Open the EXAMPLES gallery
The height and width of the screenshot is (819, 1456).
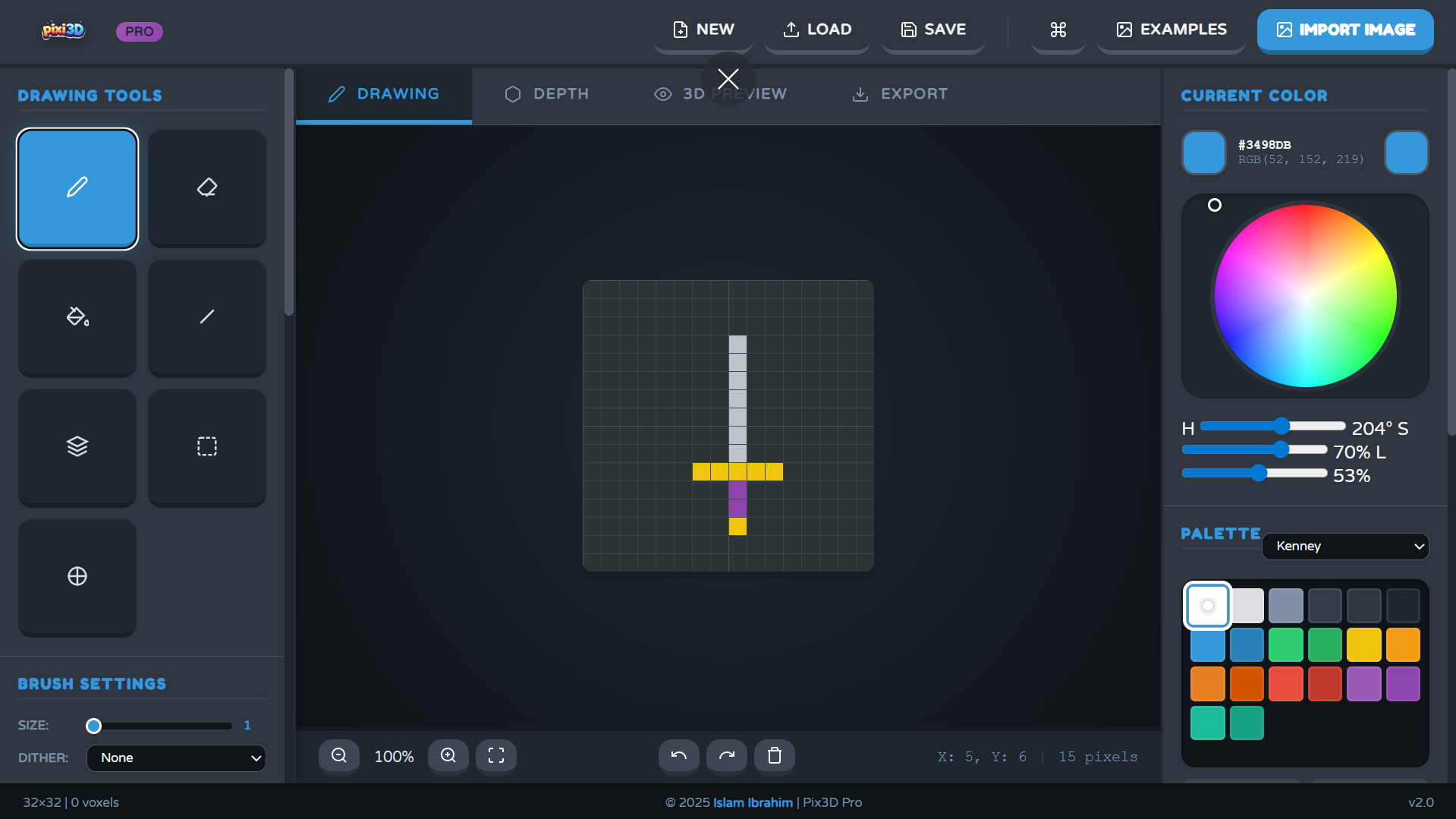[1171, 30]
